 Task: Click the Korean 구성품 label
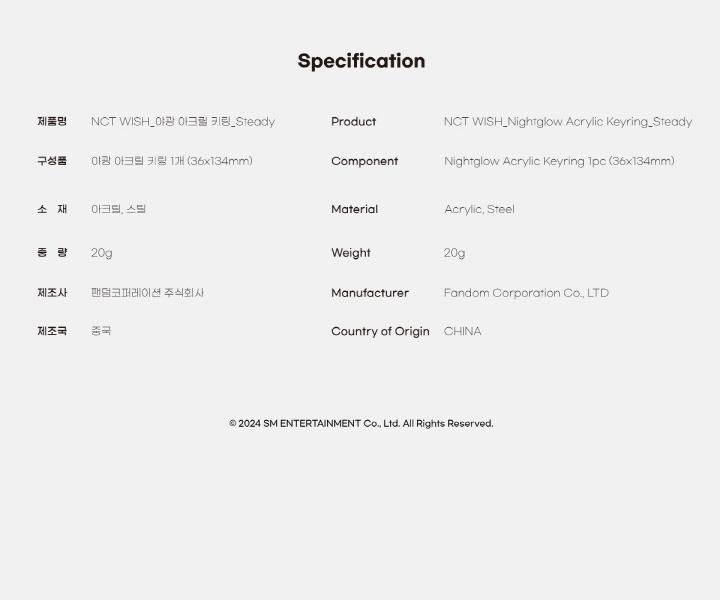(x=52, y=161)
